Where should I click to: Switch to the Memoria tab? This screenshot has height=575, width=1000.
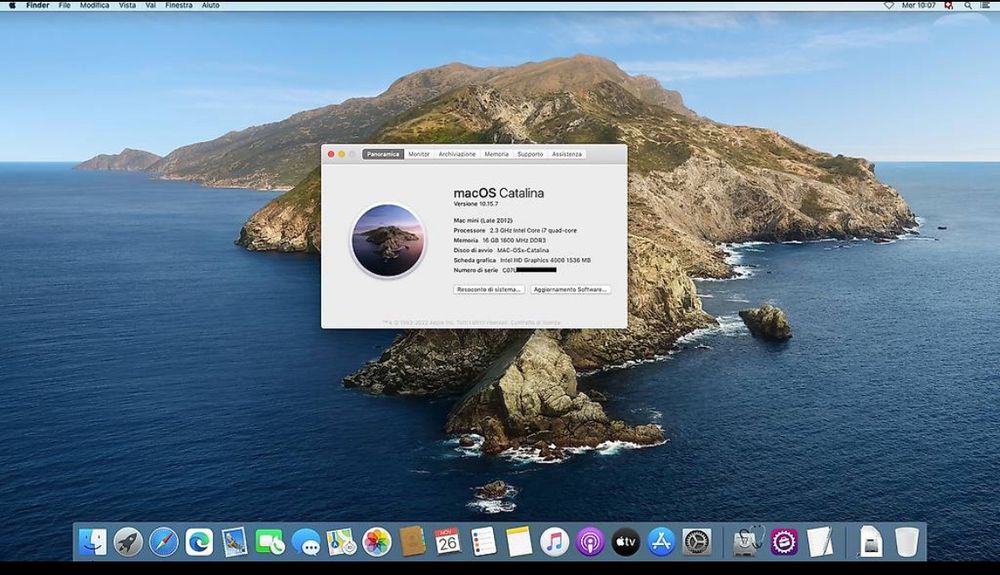click(496, 154)
